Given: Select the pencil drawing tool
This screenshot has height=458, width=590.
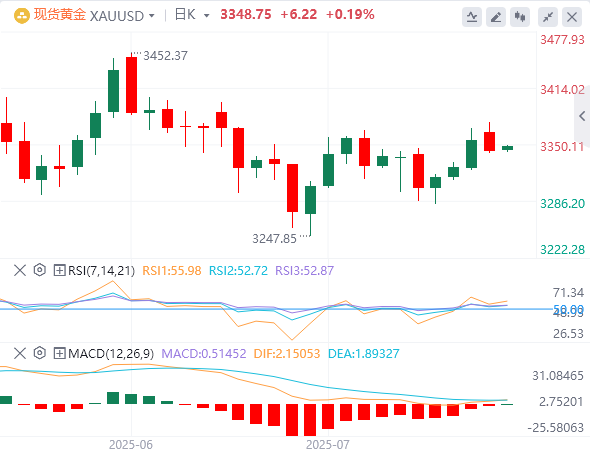Looking at the screenshot, I should pos(496,17).
